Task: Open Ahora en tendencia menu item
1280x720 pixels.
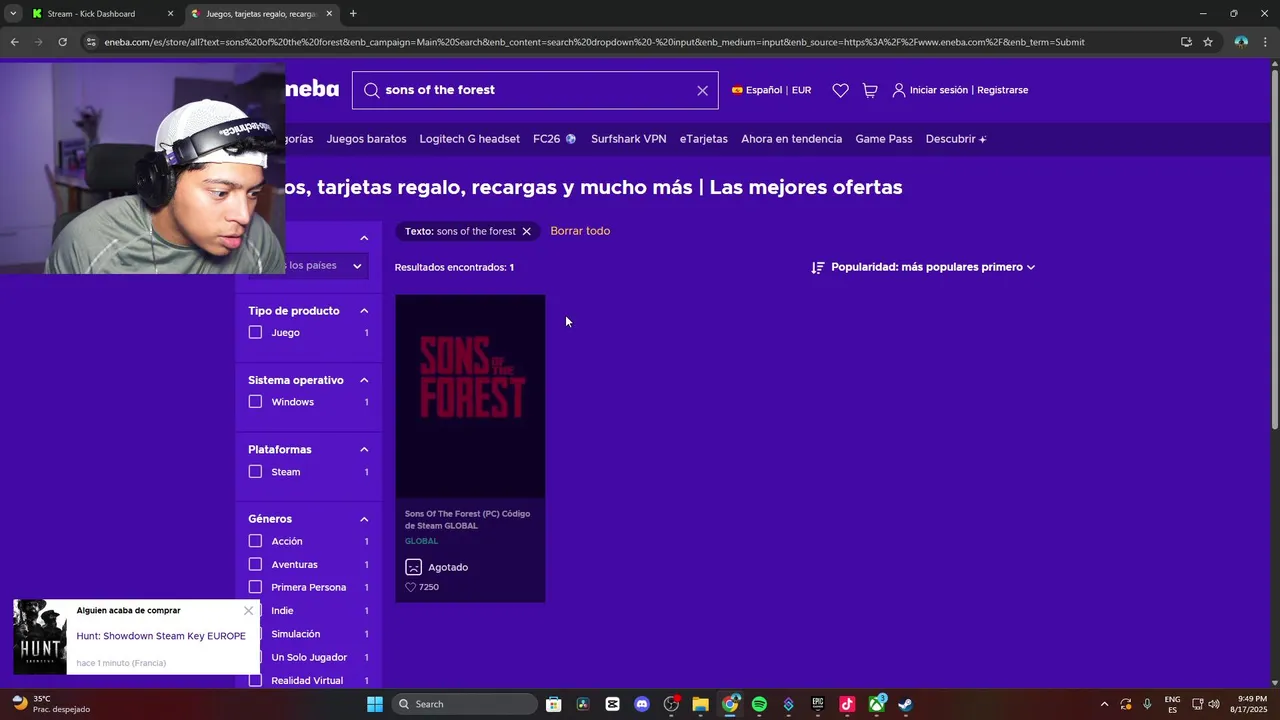Action: (791, 139)
